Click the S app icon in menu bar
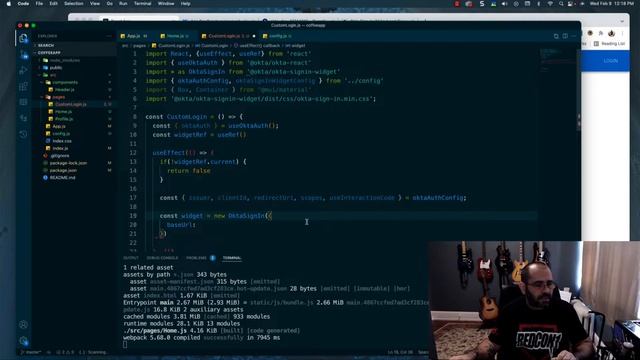This screenshot has height=360, width=640. [x=482, y=4]
